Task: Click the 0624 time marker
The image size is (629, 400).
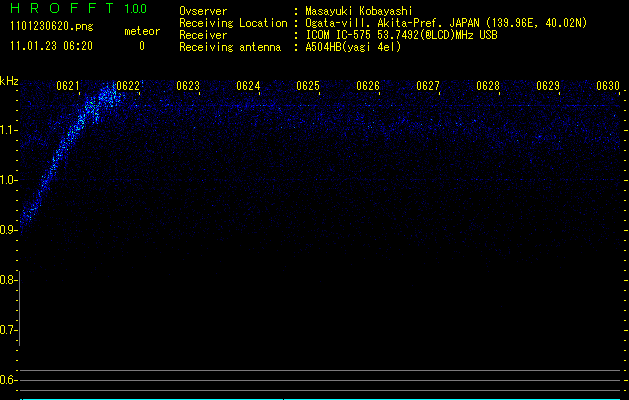Action: 248,86
